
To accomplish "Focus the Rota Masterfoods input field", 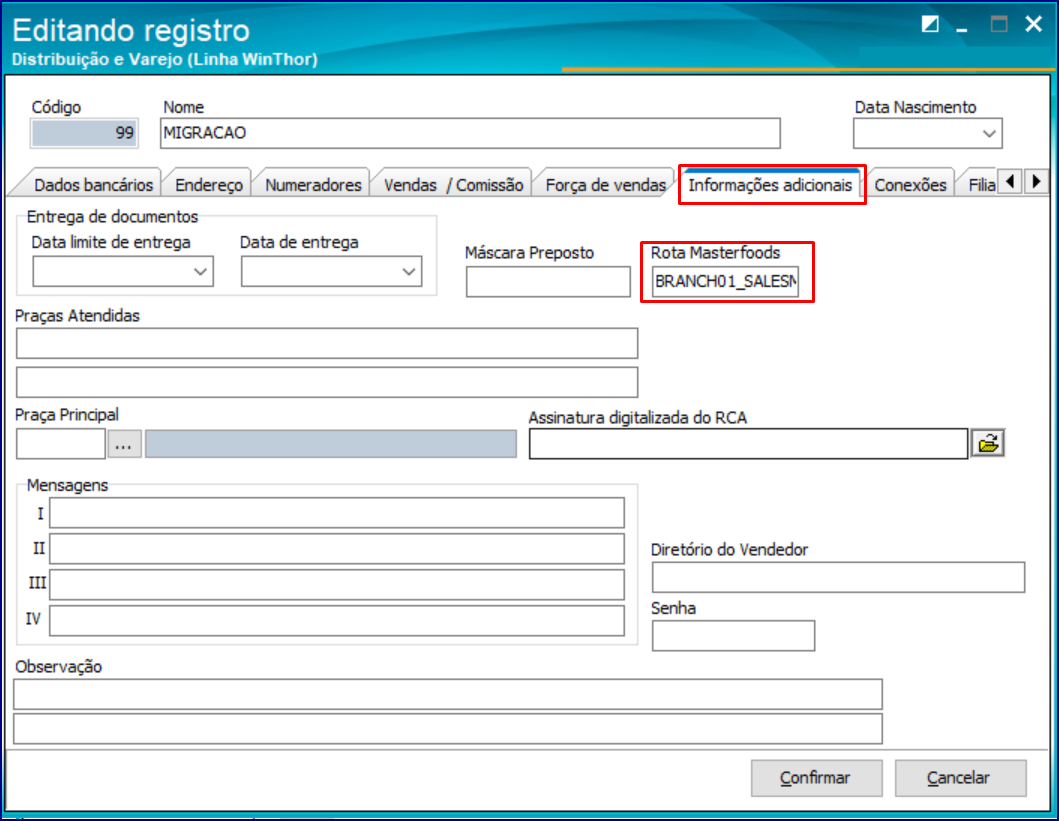I will coord(725,282).
